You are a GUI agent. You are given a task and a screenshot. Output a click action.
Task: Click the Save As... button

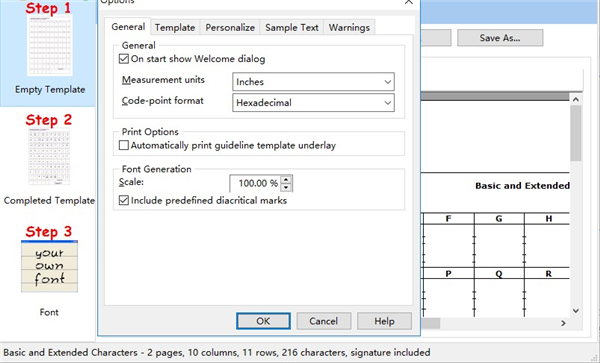(x=500, y=38)
